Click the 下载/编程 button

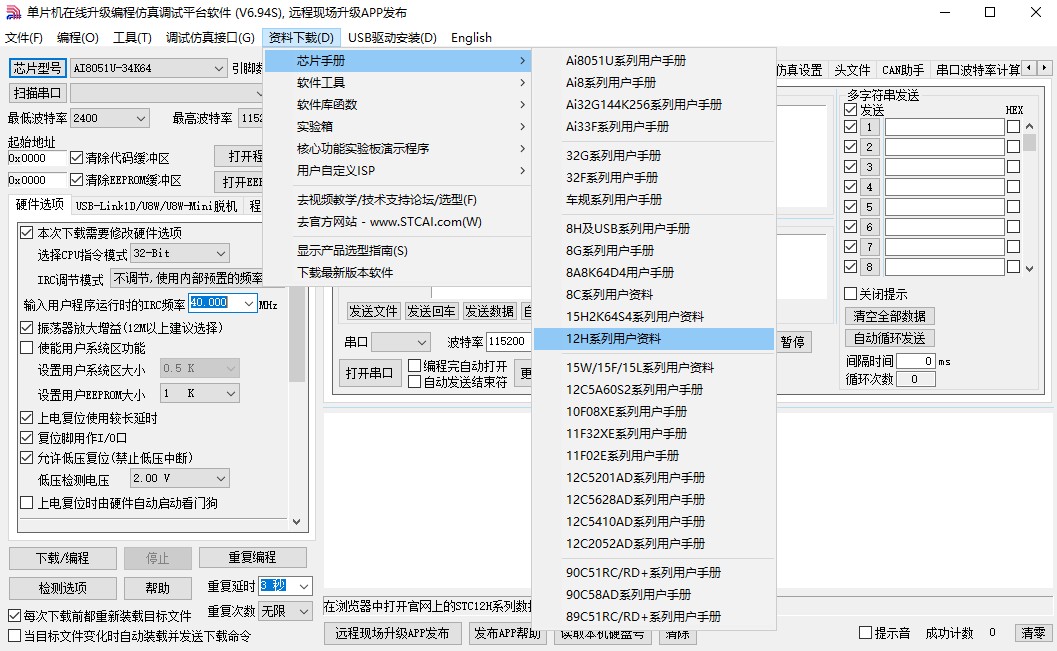tap(63, 558)
